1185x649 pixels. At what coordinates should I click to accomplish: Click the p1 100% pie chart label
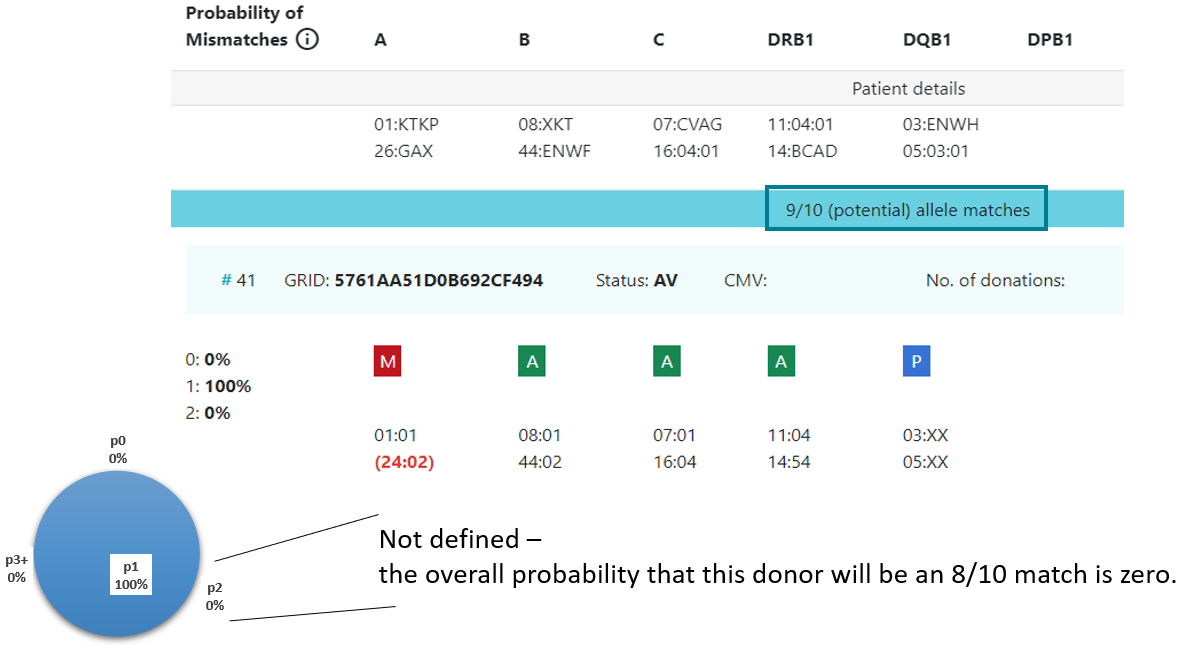(130, 574)
